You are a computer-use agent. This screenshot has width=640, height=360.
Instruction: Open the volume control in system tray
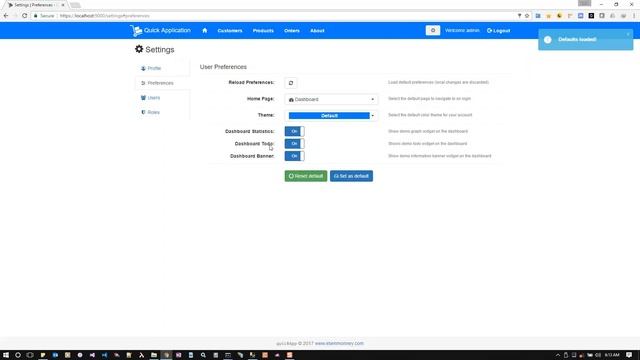click(598, 355)
